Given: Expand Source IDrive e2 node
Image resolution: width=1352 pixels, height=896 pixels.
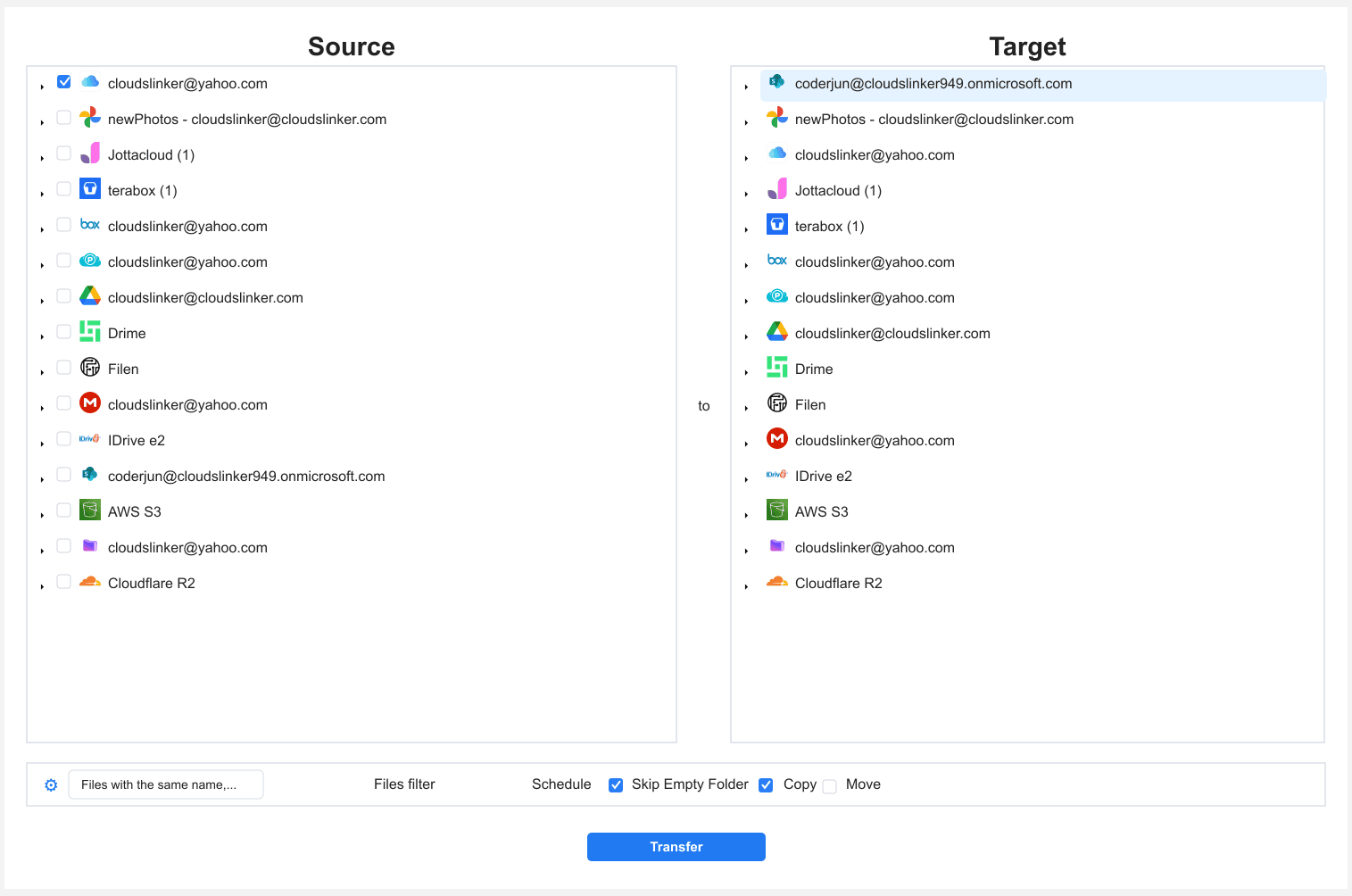Looking at the screenshot, I should click(x=42, y=444).
